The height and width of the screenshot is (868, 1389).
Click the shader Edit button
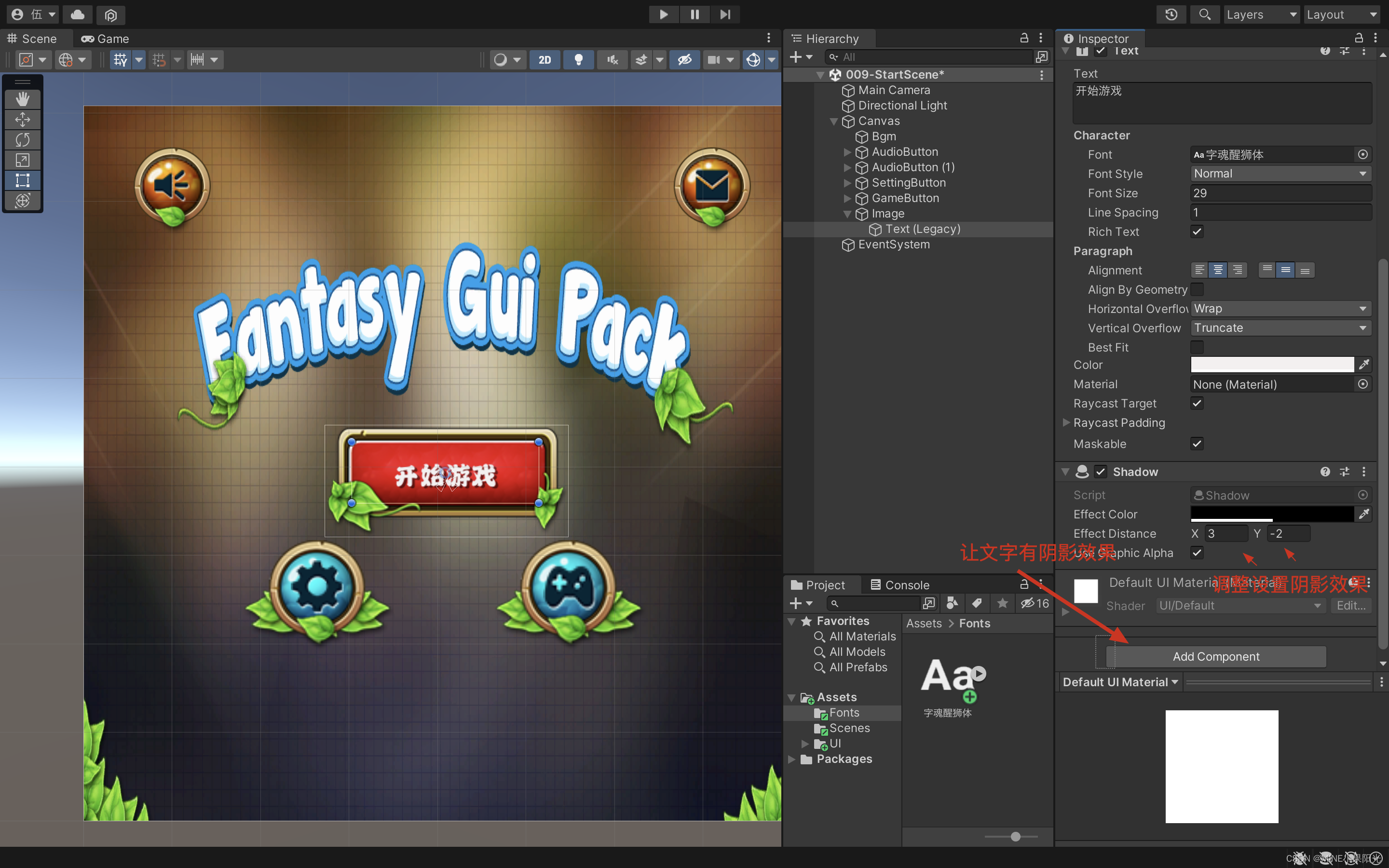coord(1351,606)
